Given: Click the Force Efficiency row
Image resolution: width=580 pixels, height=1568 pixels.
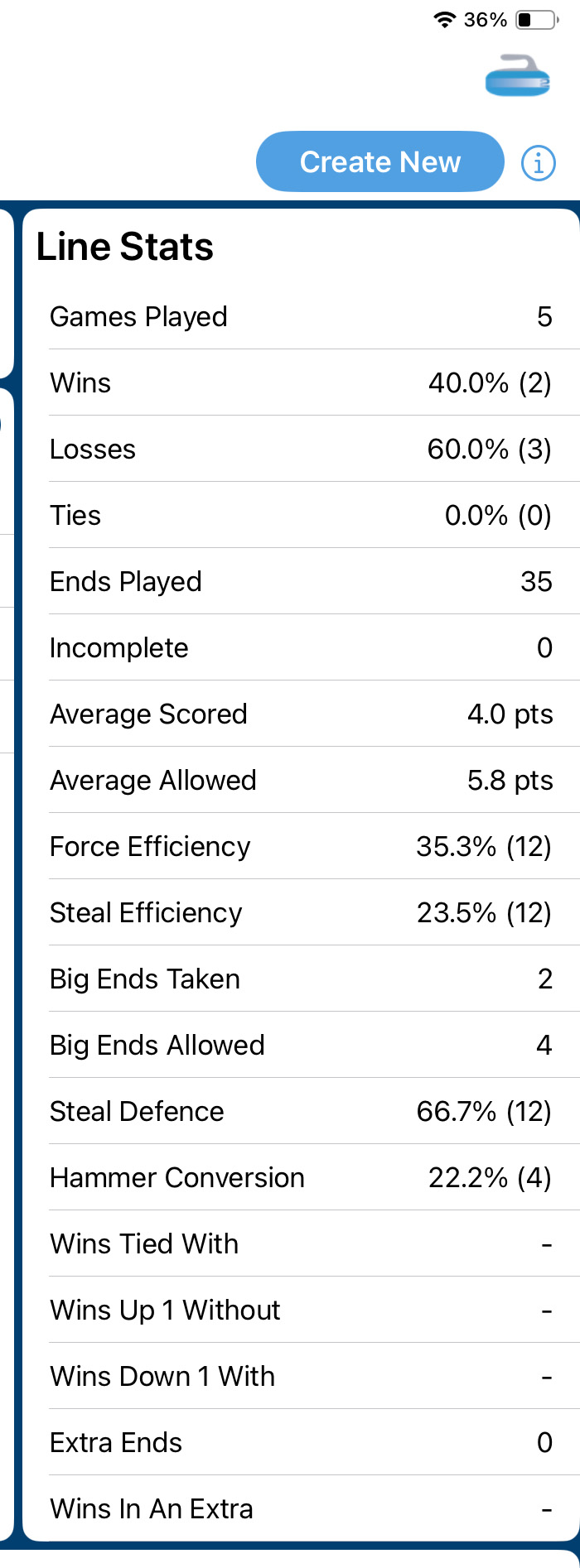Looking at the screenshot, I should 301,846.
